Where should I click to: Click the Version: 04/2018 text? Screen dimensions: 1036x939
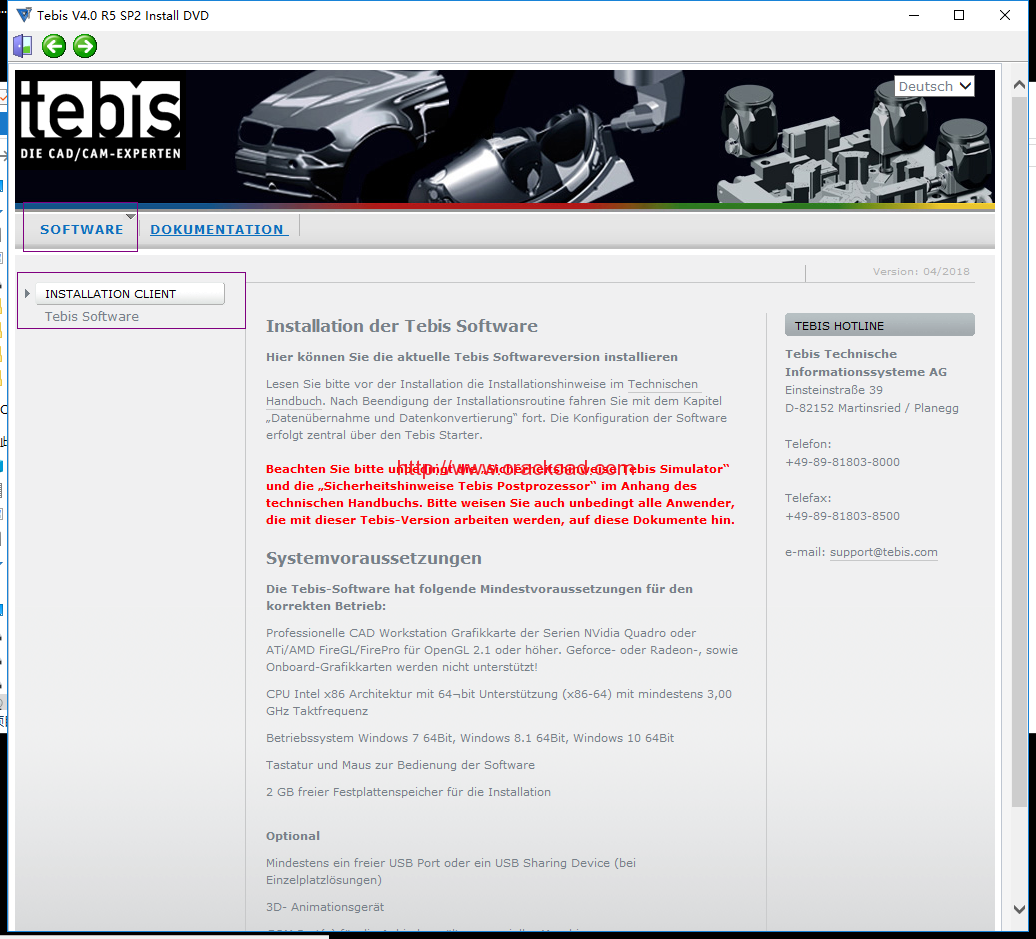[921, 272]
